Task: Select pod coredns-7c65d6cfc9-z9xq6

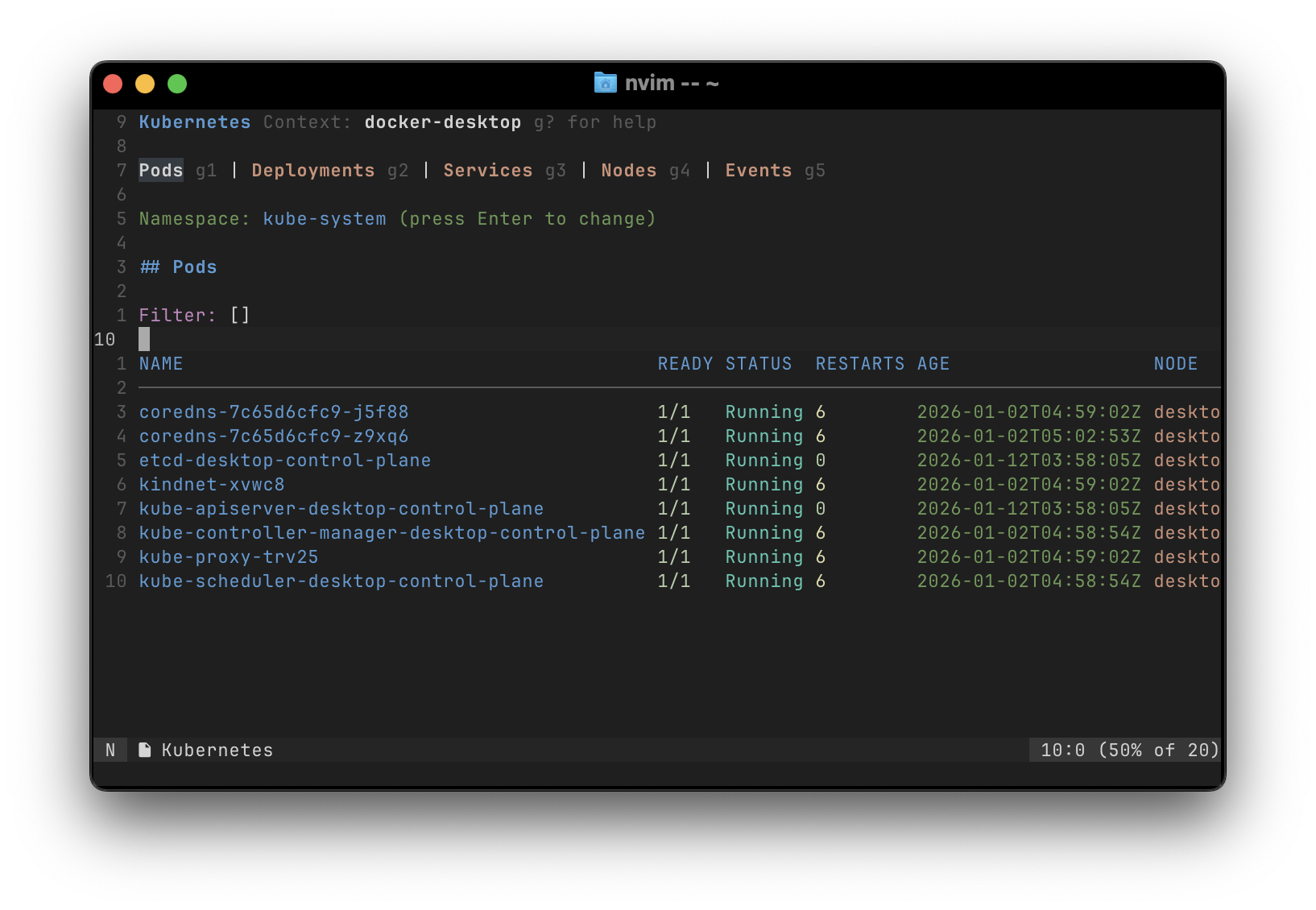Action: coord(274,436)
